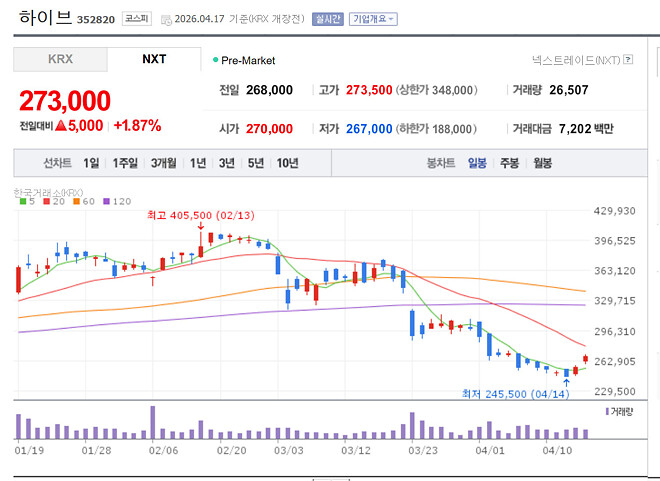Show the 5년 line chart

click(256, 163)
